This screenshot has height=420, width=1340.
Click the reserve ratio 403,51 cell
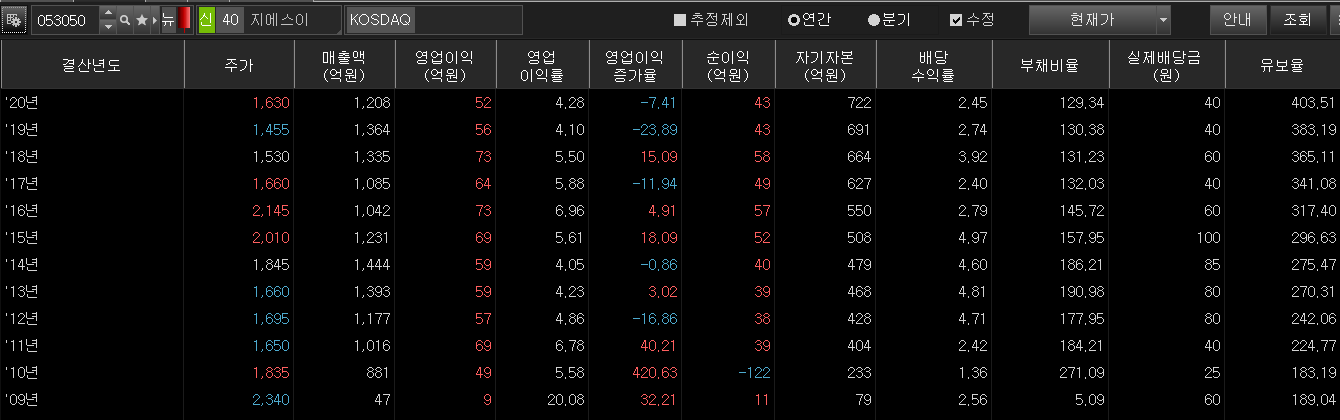click(x=1313, y=102)
